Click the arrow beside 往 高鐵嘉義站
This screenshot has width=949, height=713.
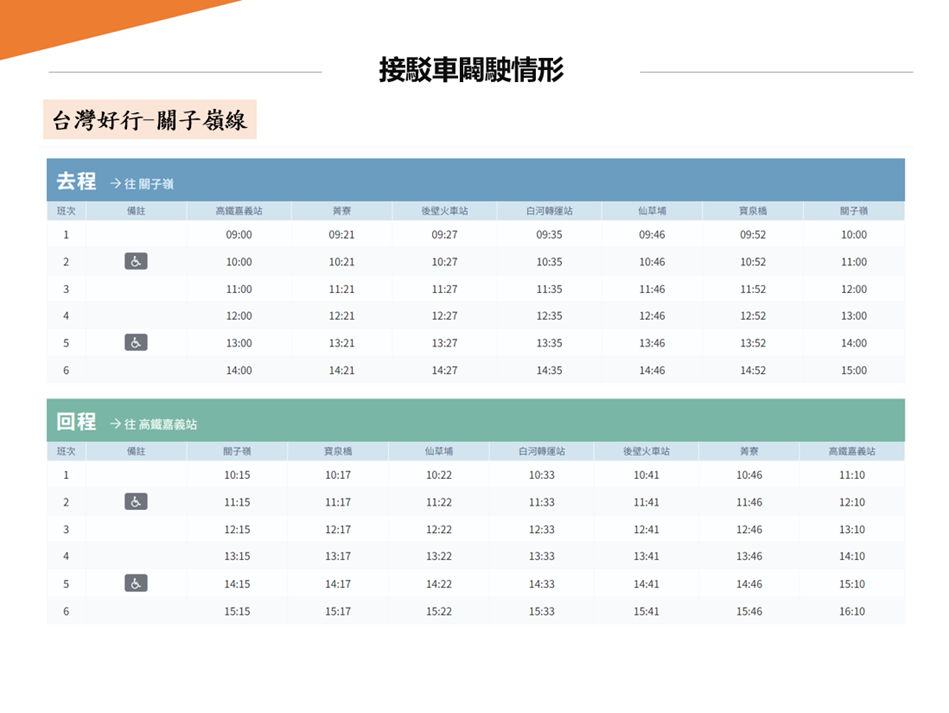click(x=115, y=424)
